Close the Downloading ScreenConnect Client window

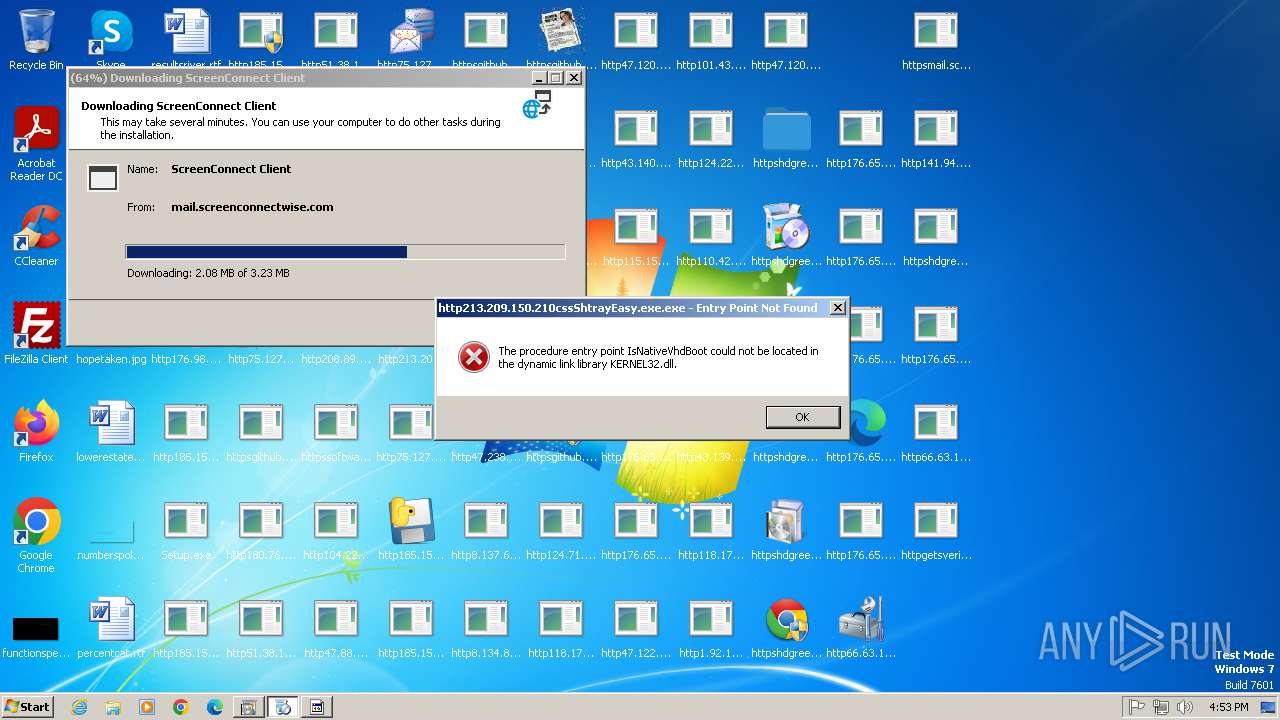(x=574, y=78)
